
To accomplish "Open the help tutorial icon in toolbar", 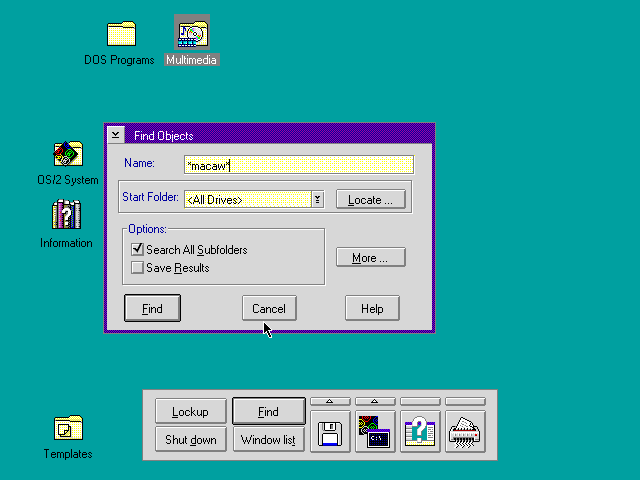I will [x=420, y=432].
